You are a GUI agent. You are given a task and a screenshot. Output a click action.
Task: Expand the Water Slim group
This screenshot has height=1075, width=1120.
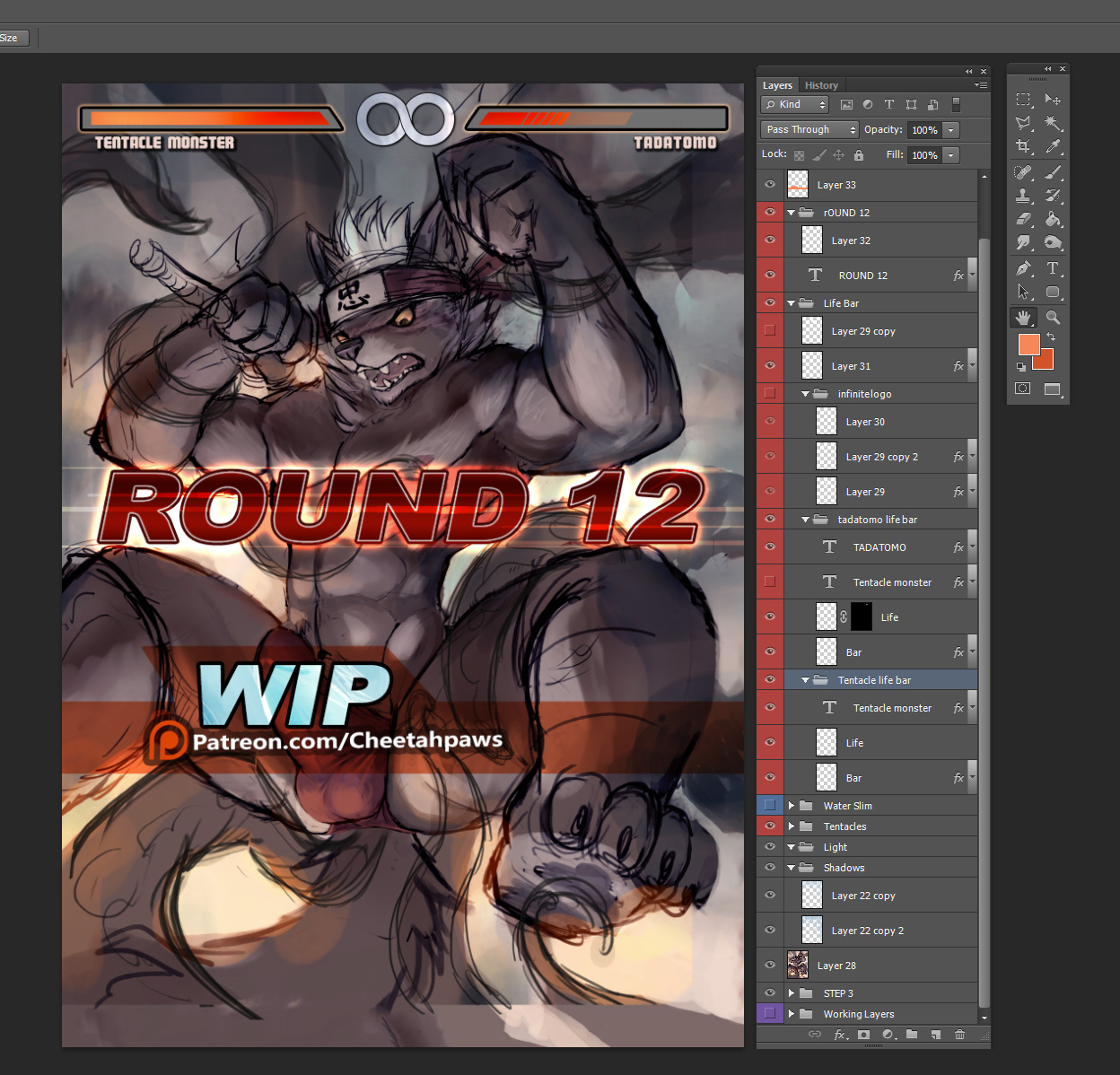(791, 806)
